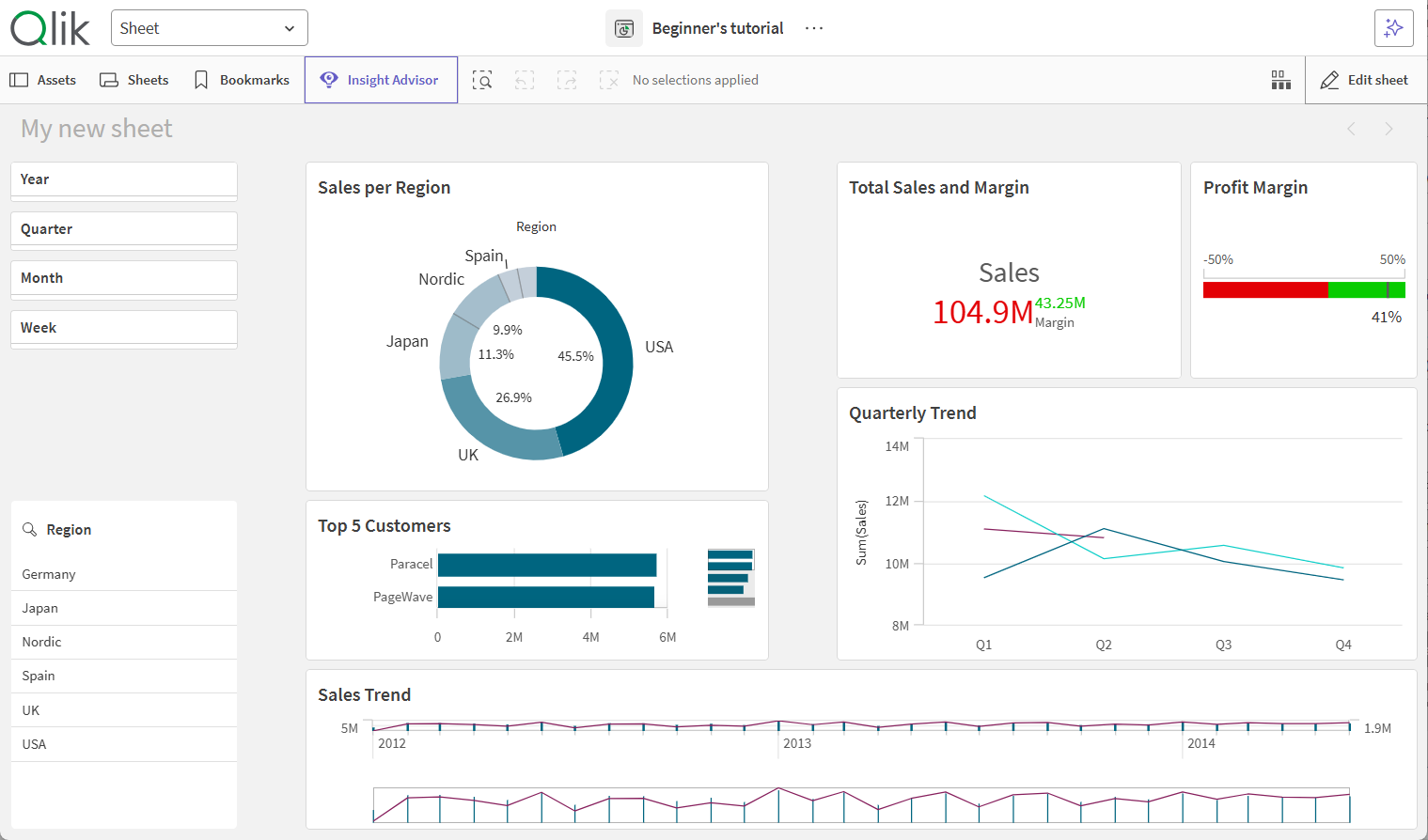Click the clear all selections icon
Screen dimensions: 1428x840
609,80
